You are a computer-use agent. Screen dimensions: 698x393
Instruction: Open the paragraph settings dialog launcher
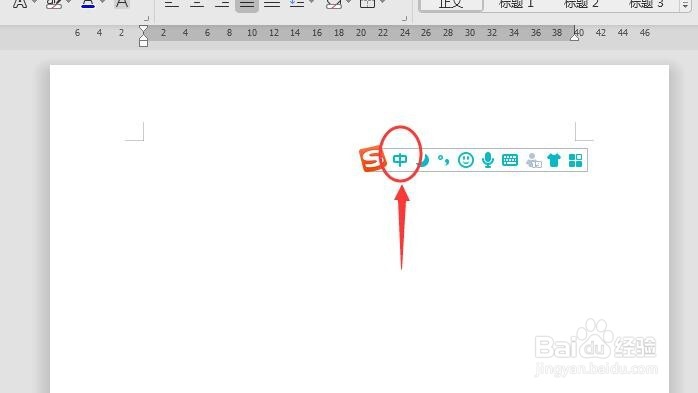404,18
